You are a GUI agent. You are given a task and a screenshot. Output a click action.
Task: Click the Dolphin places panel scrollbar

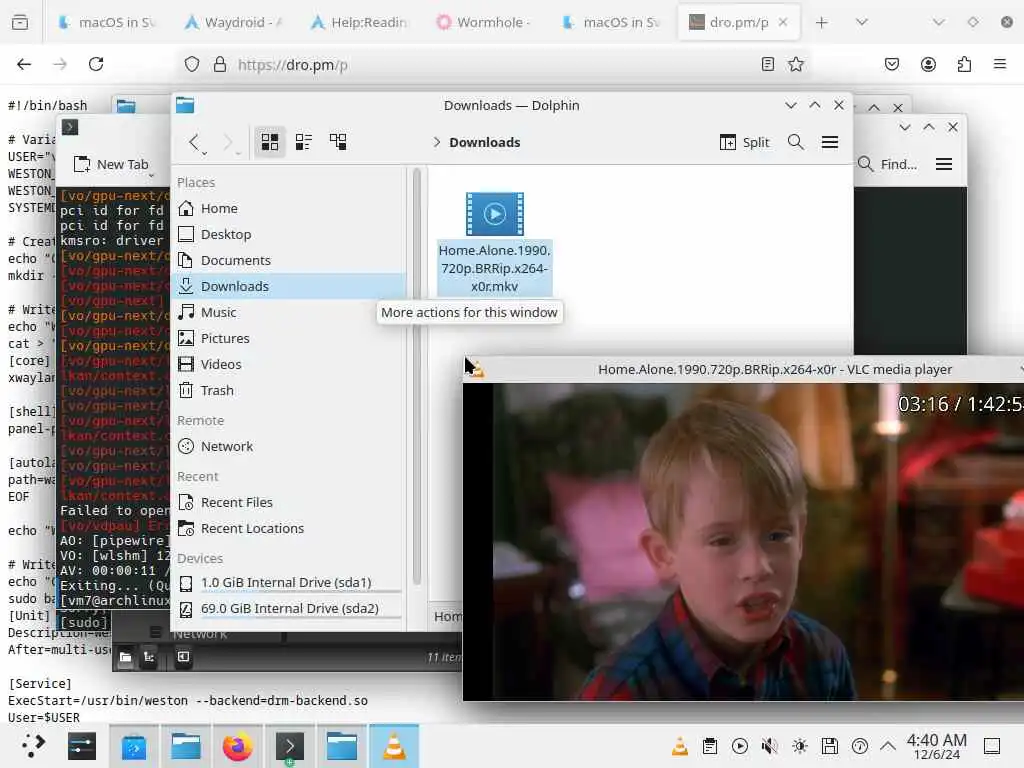click(x=417, y=376)
